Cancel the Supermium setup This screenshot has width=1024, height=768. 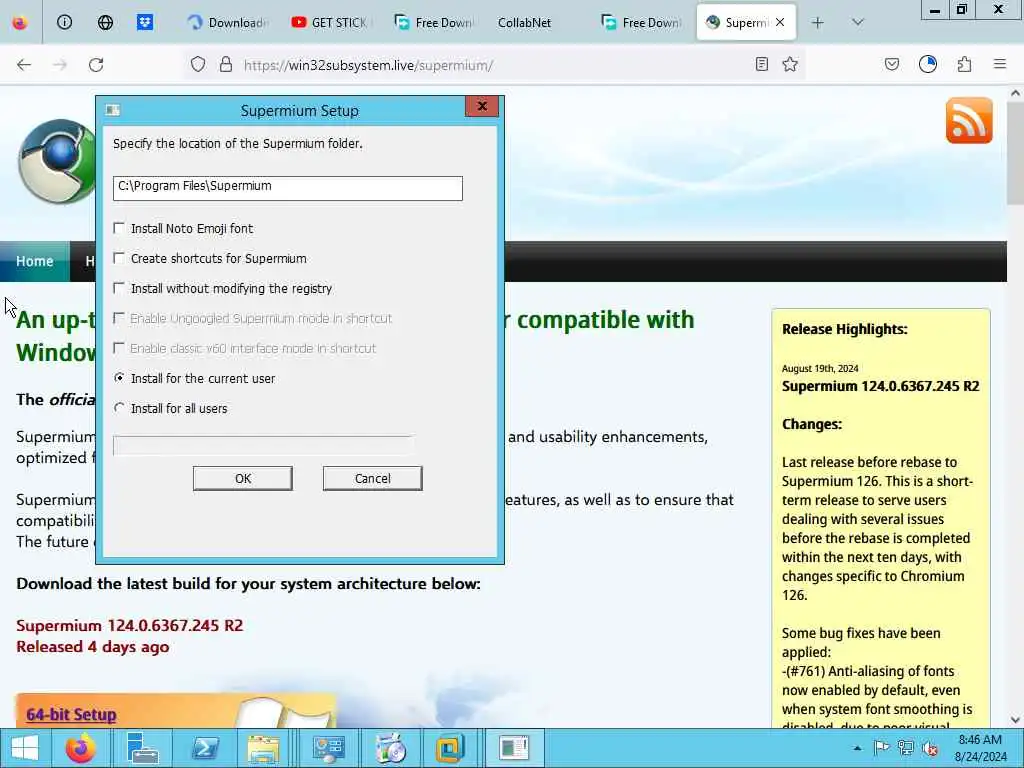click(372, 478)
